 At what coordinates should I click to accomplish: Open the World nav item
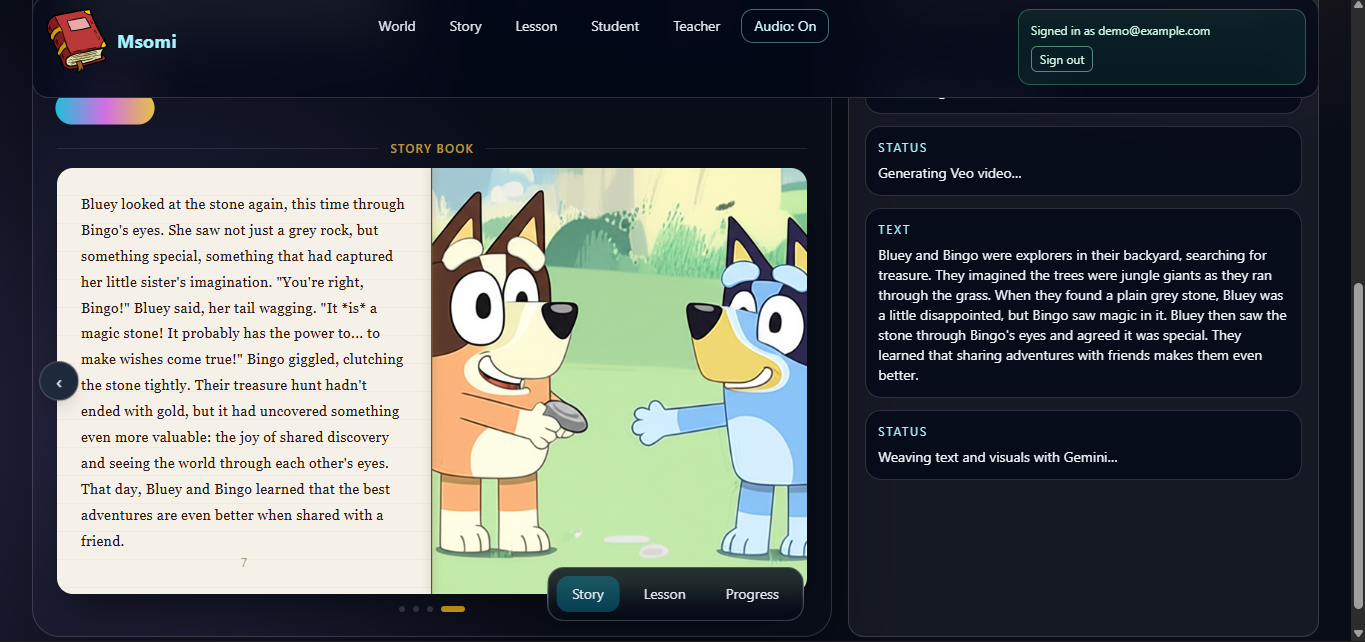[x=397, y=26]
